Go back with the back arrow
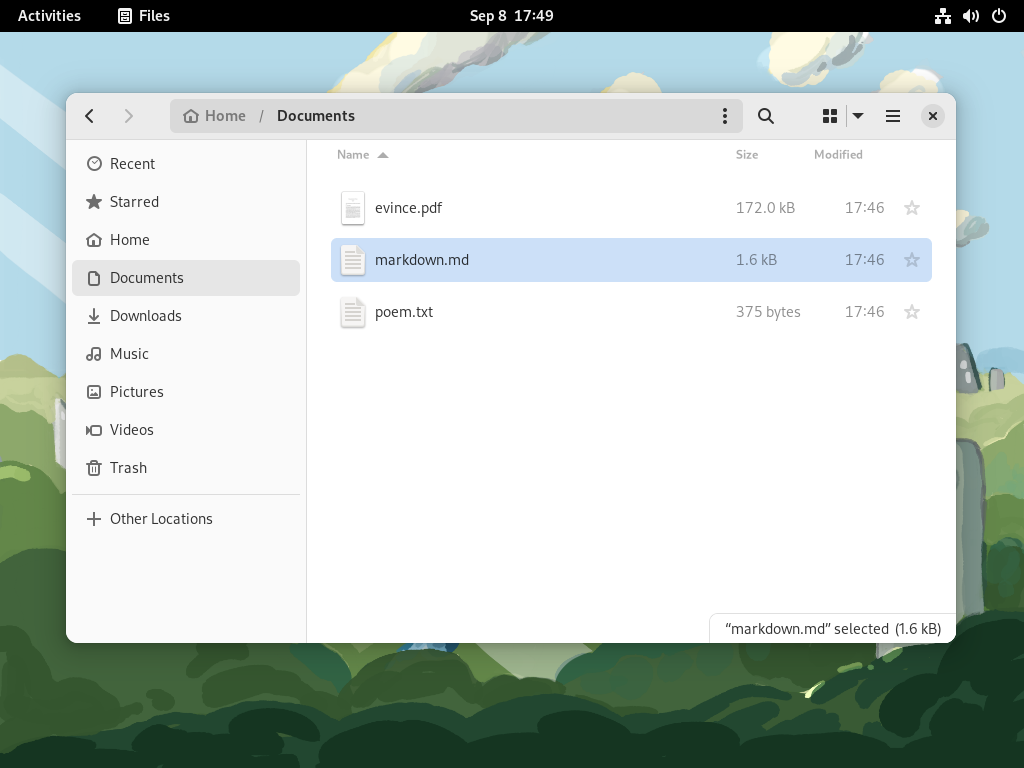1024x768 pixels. pyautogui.click(x=90, y=116)
